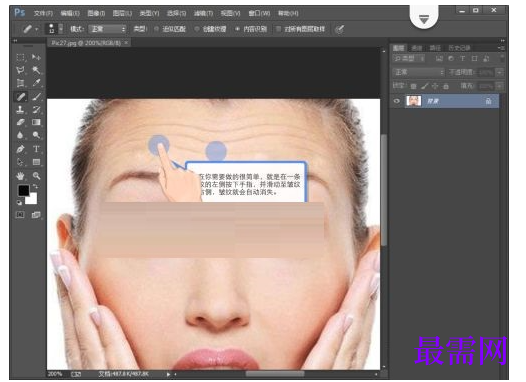Open the 文件(F) menu
The width and height of the screenshot is (526, 382).
[x=43, y=13]
